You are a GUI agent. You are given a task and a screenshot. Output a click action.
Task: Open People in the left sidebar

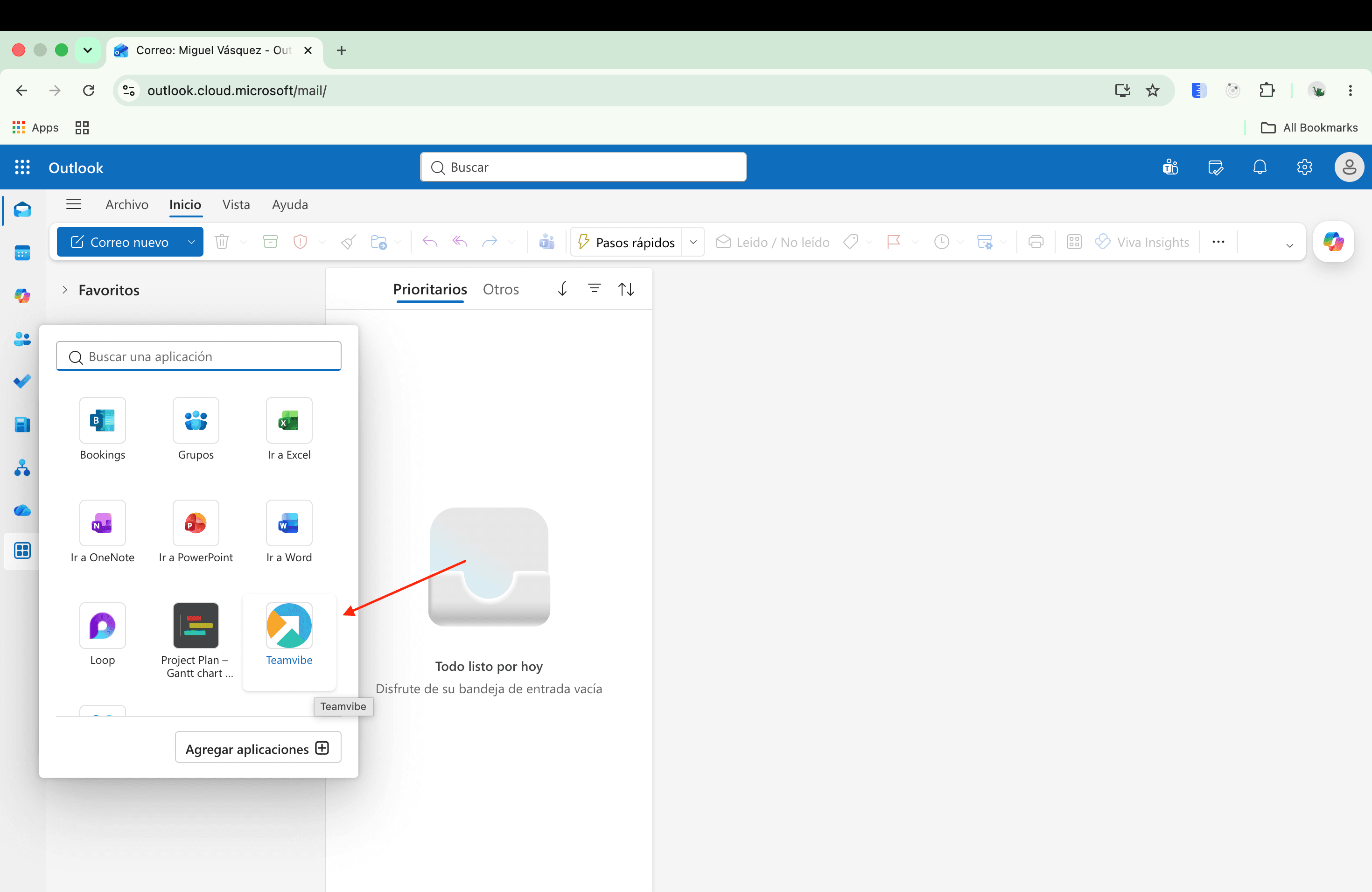(x=22, y=339)
